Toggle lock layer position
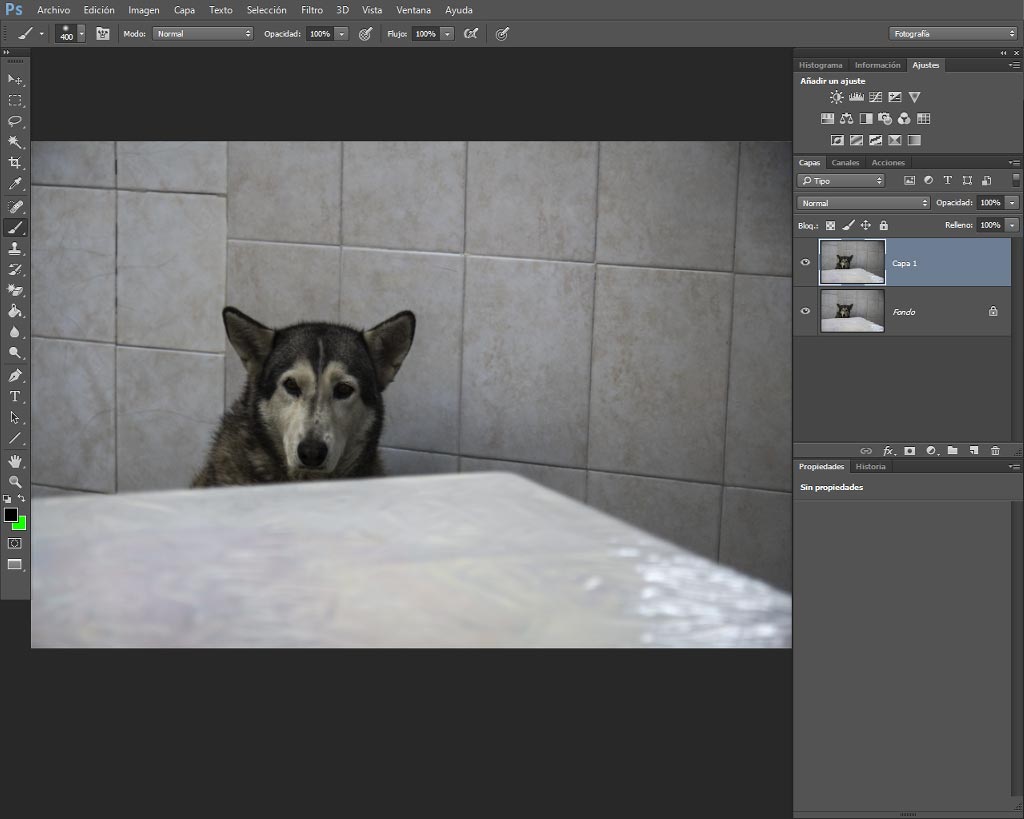 click(x=865, y=225)
